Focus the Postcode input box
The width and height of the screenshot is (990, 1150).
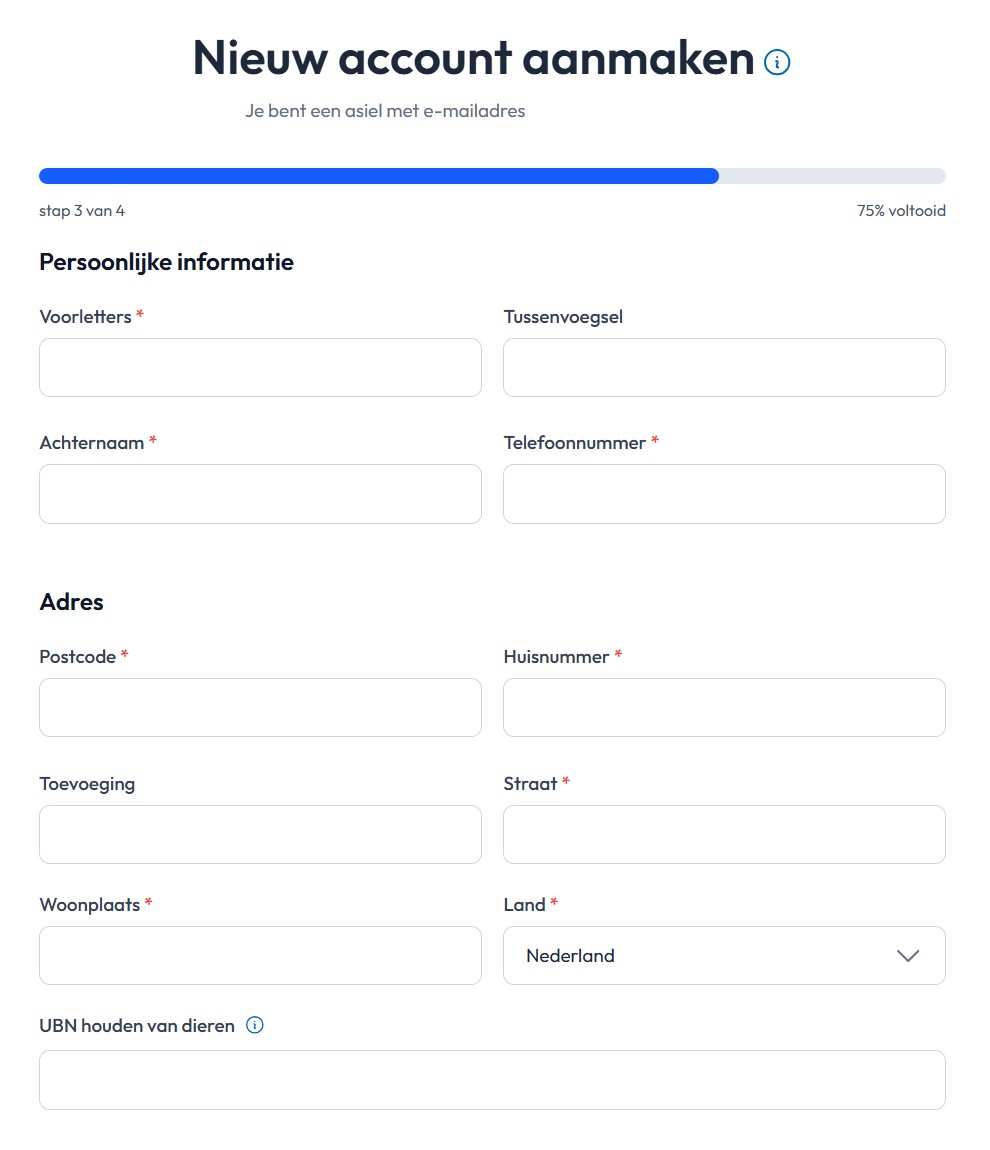260,707
